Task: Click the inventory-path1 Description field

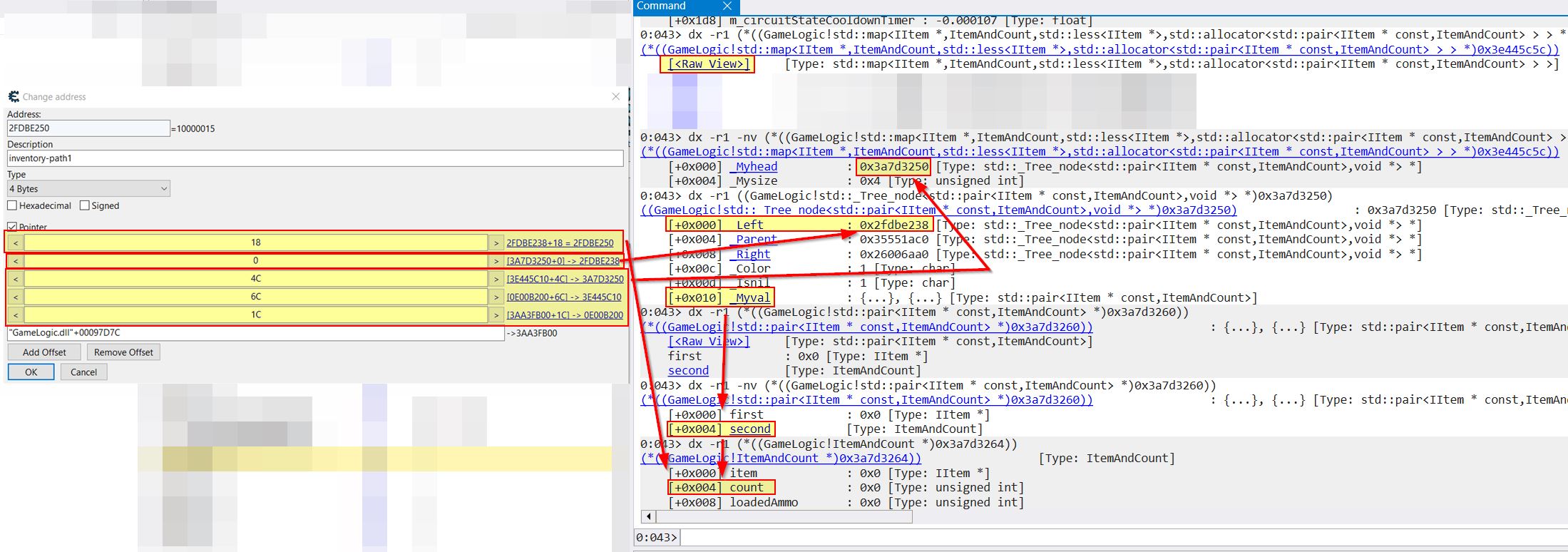Action: click(x=314, y=158)
